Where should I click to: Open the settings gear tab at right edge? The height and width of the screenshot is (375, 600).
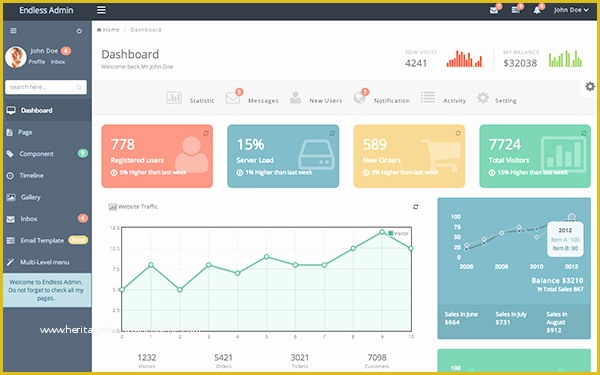[590, 86]
